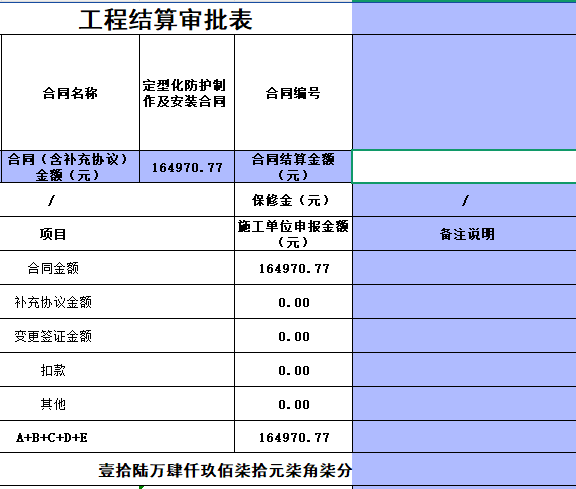576x489 pixels.
Task: Select the 合同名称 header cell
Action: pos(71,93)
